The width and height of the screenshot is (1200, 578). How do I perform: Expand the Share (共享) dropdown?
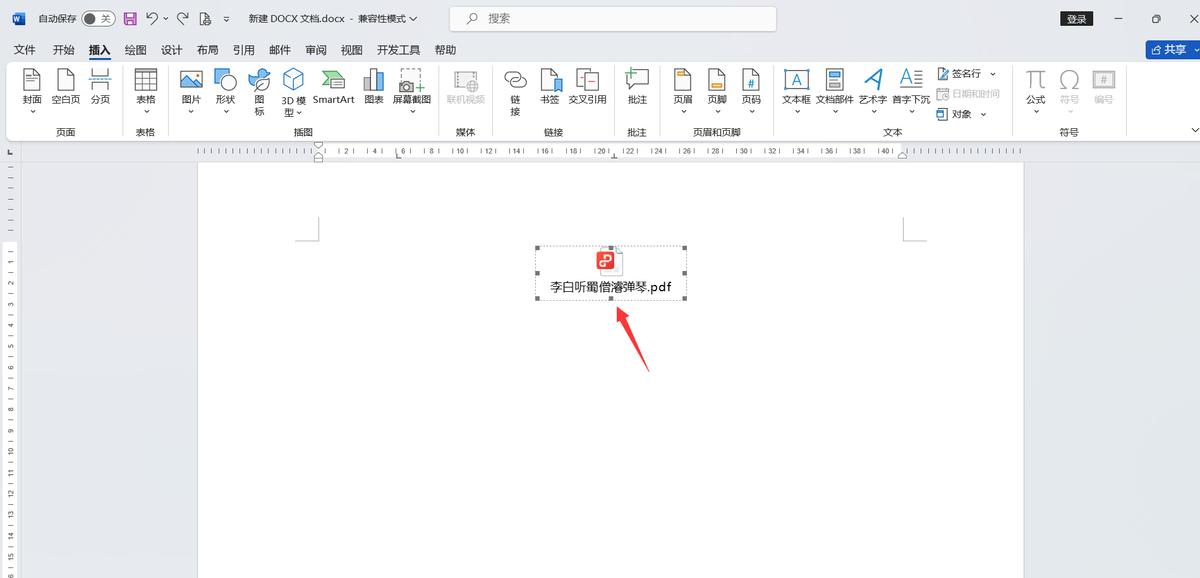1194,49
